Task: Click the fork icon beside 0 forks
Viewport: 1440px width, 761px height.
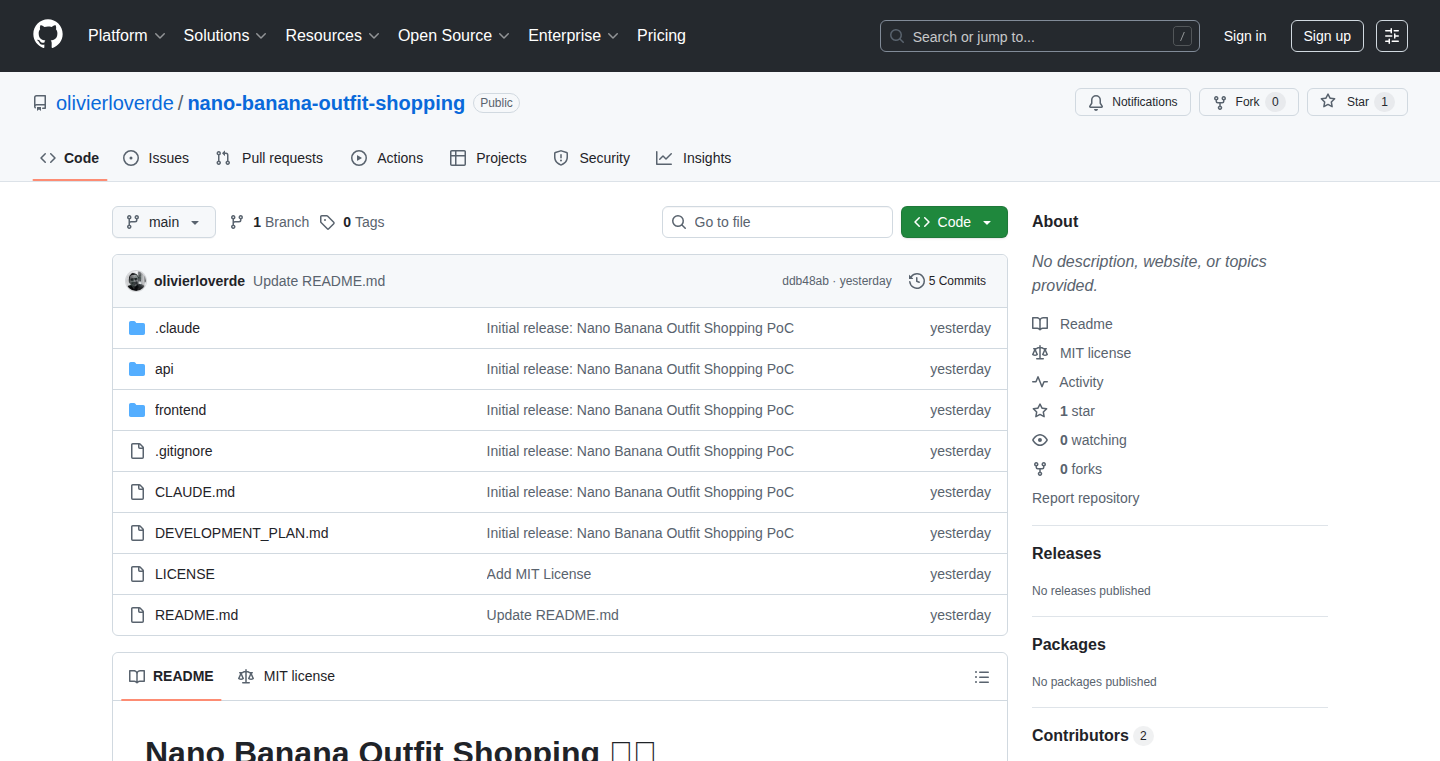Action: (1040, 469)
